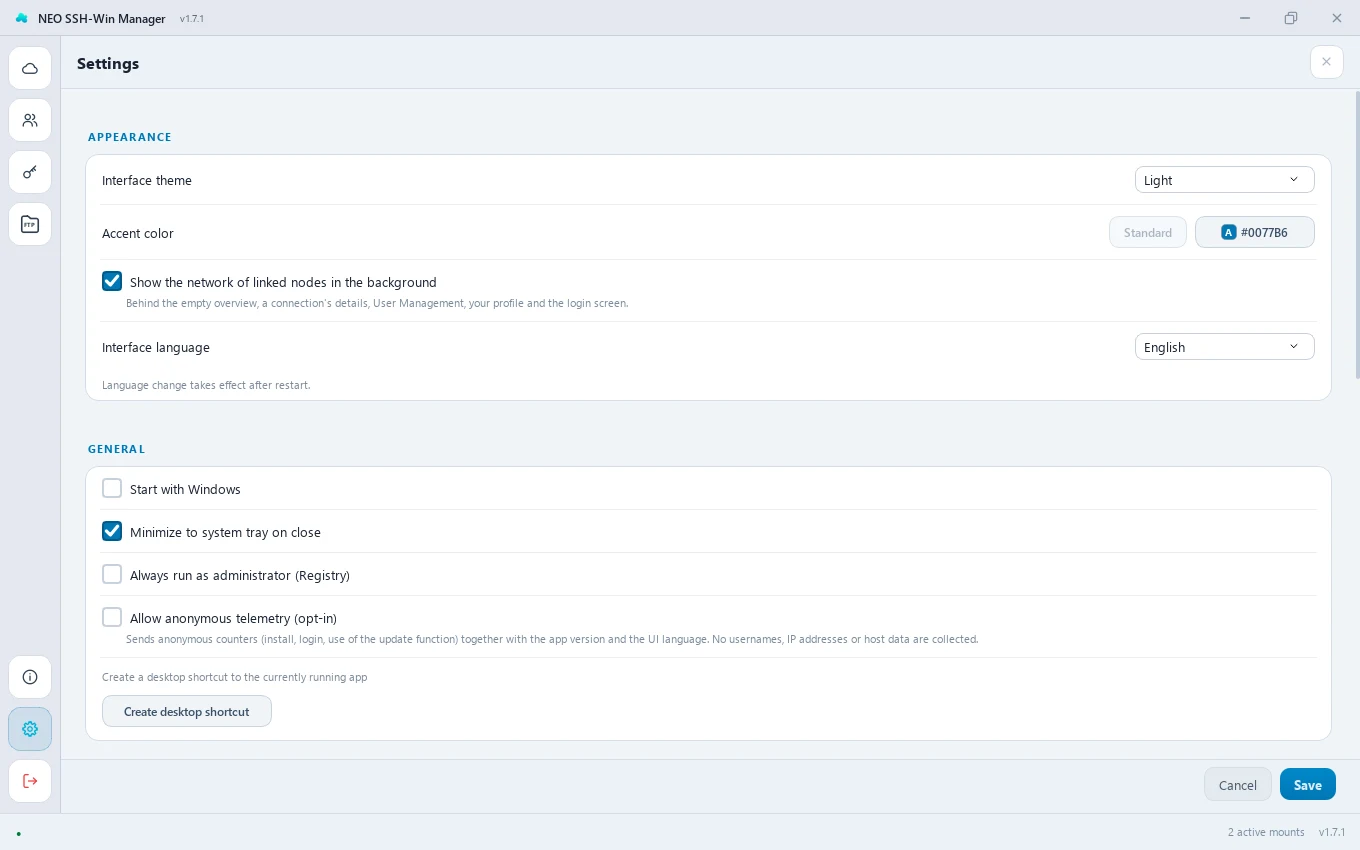Maximize the window from title bar
The height and width of the screenshot is (850, 1360).
coord(1291,18)
